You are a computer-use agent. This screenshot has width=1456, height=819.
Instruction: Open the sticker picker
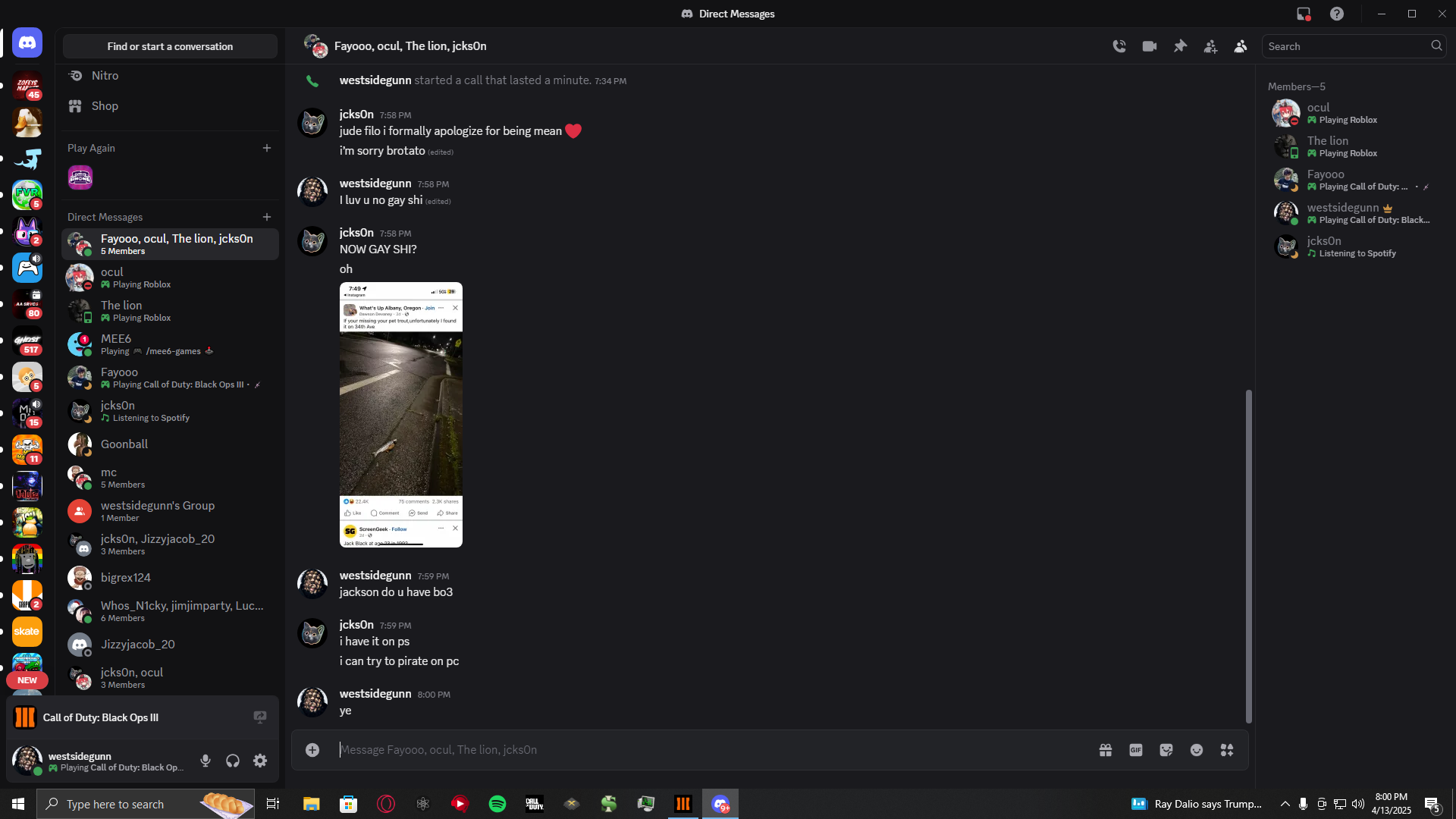1166,750
